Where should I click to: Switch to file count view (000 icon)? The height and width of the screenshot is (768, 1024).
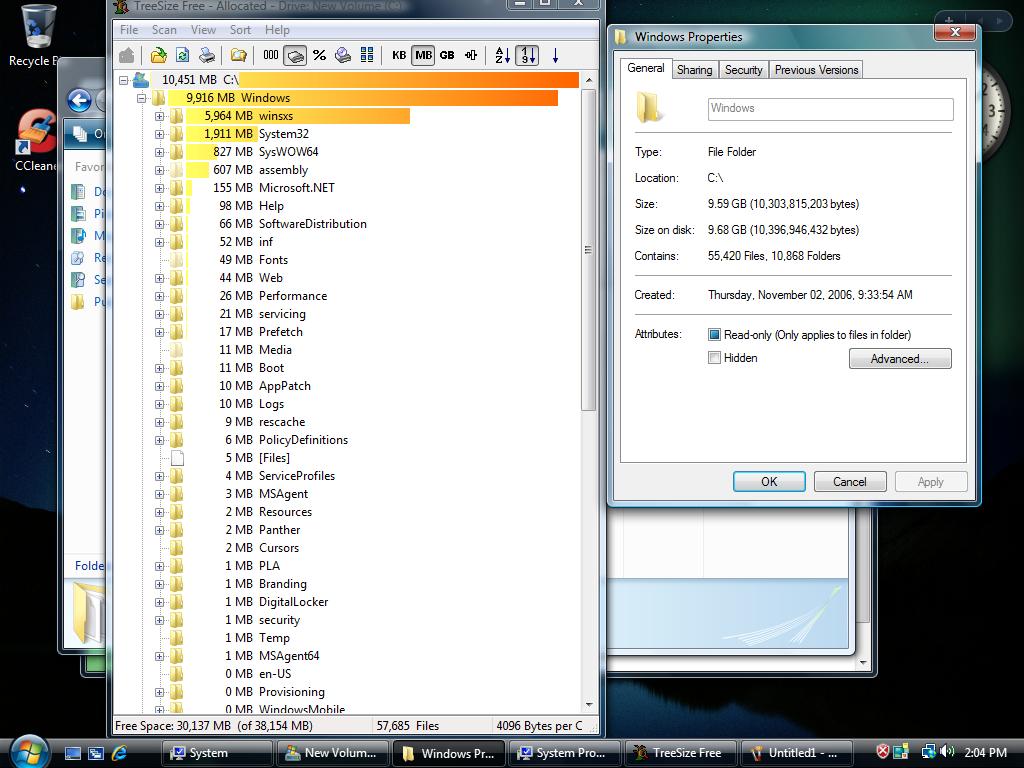tap(270, 56)
